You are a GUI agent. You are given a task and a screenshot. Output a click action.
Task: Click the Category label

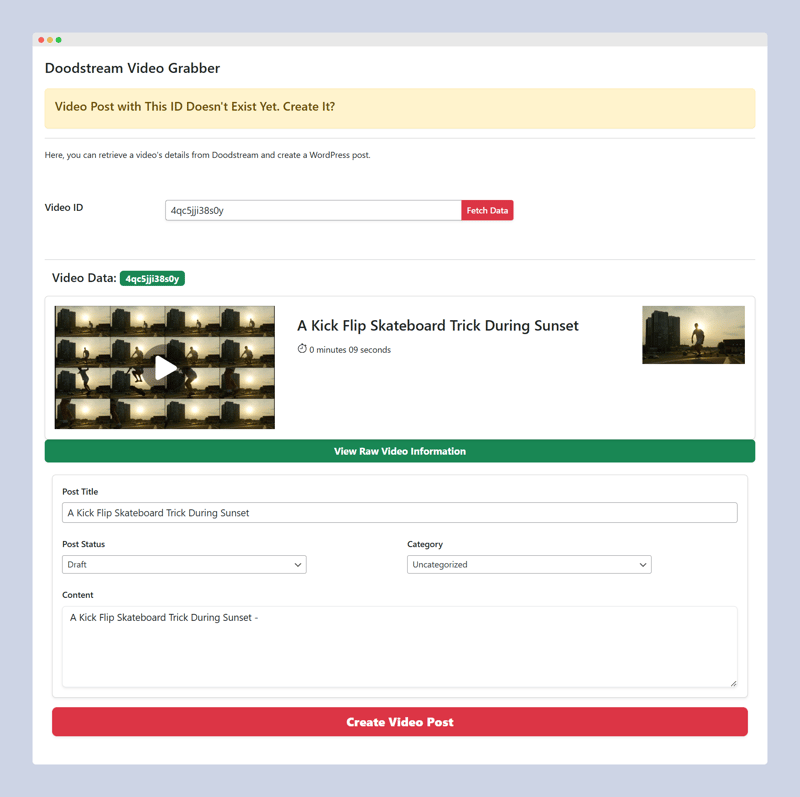coord(425,544)
